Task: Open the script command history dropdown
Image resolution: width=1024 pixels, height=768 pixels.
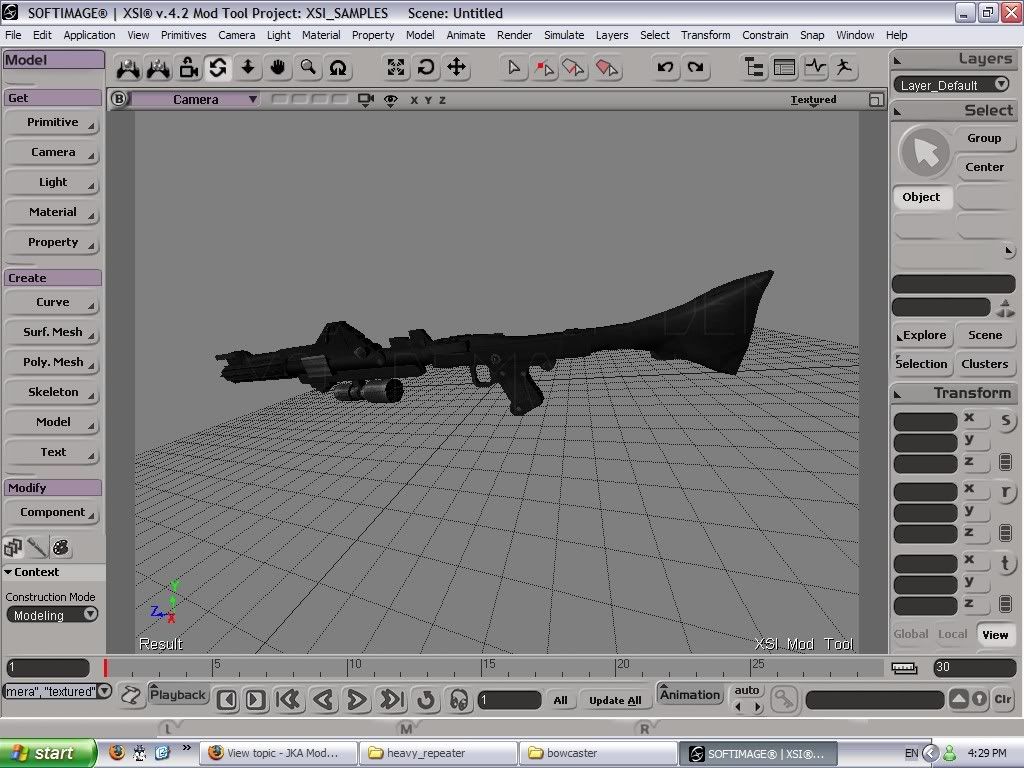Action: pos(104,691)
